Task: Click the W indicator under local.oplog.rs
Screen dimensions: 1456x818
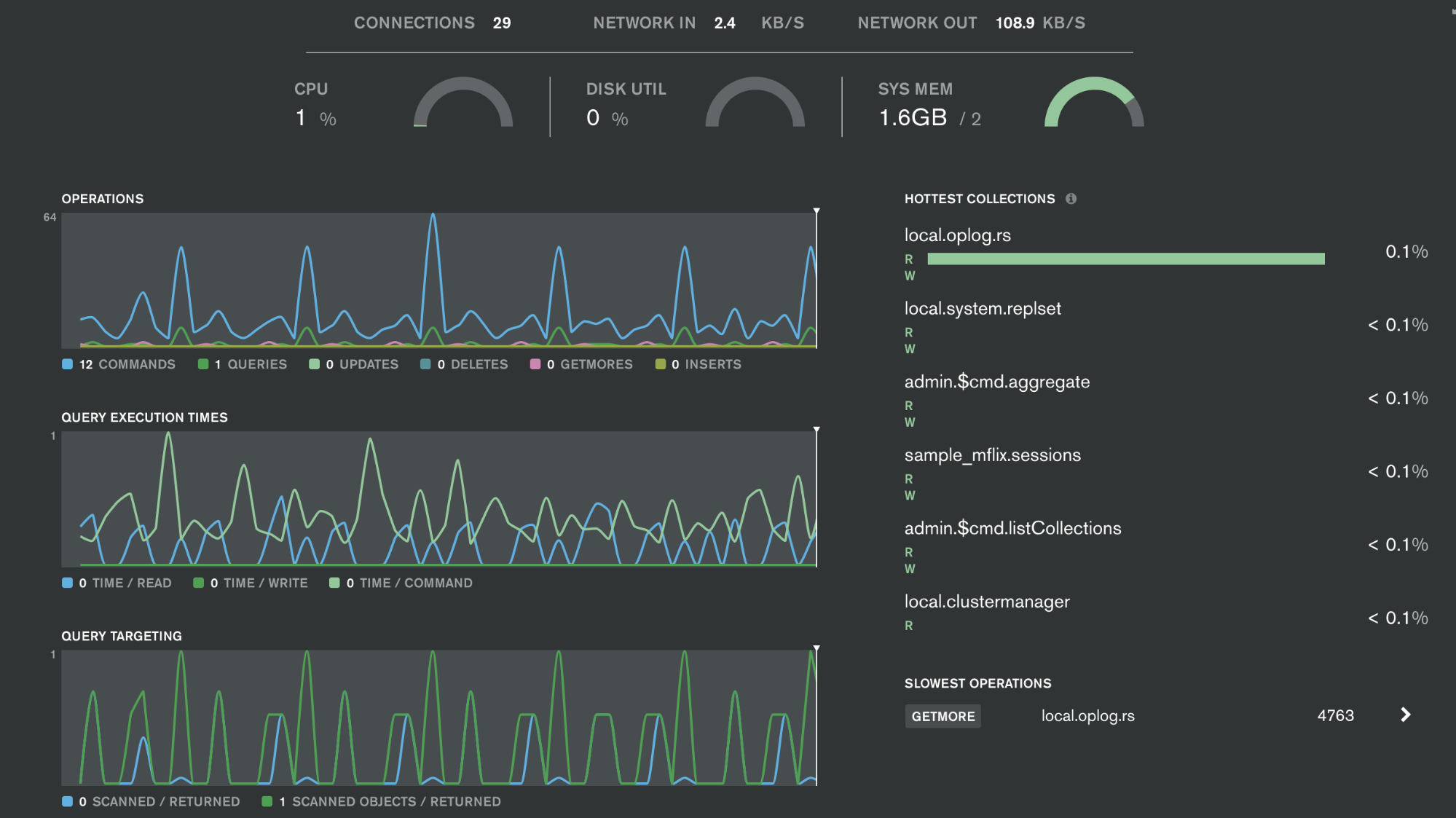Action: (910, 276)
